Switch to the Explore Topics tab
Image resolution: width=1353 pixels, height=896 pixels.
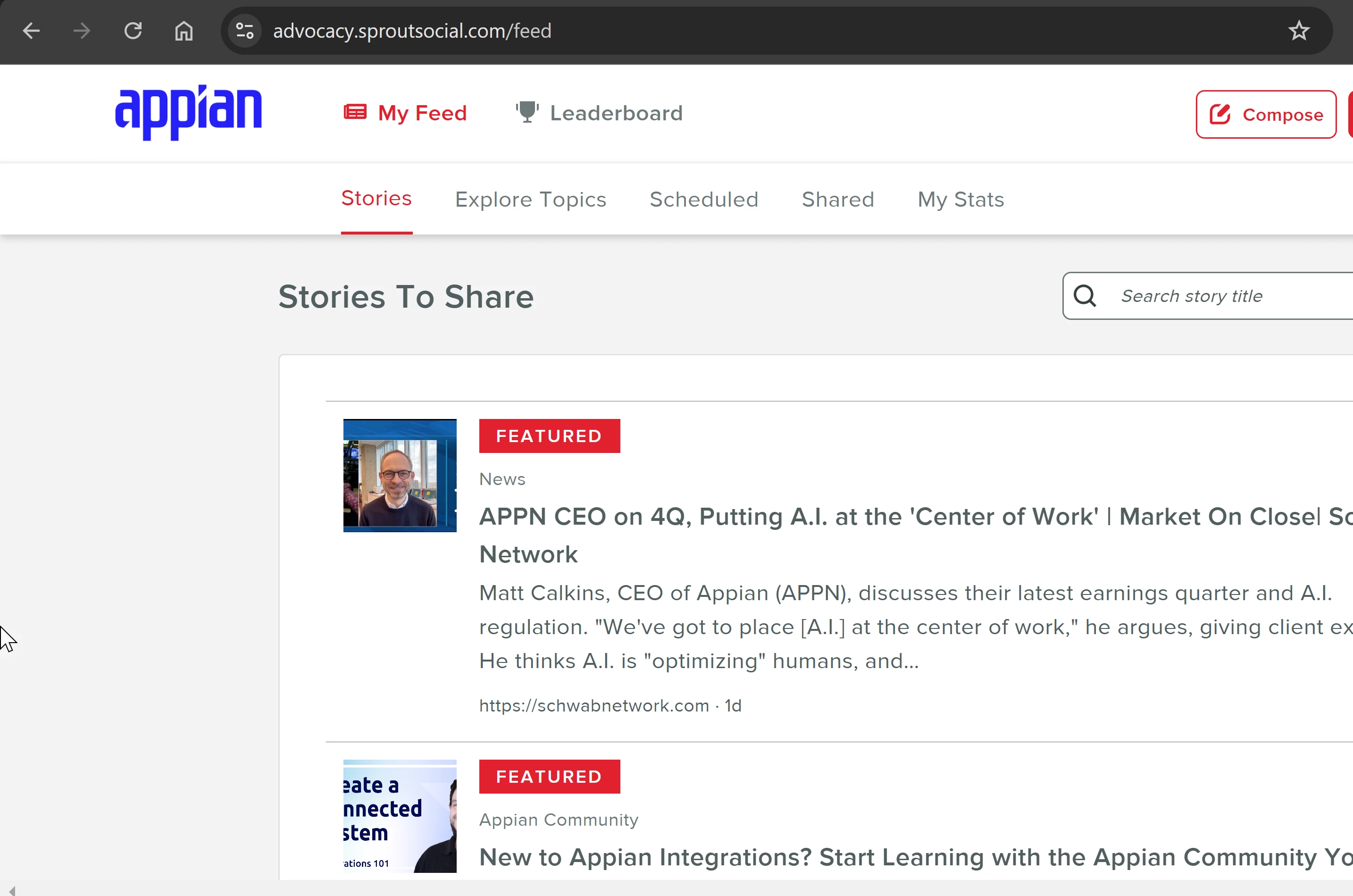[x=530, y=200]
